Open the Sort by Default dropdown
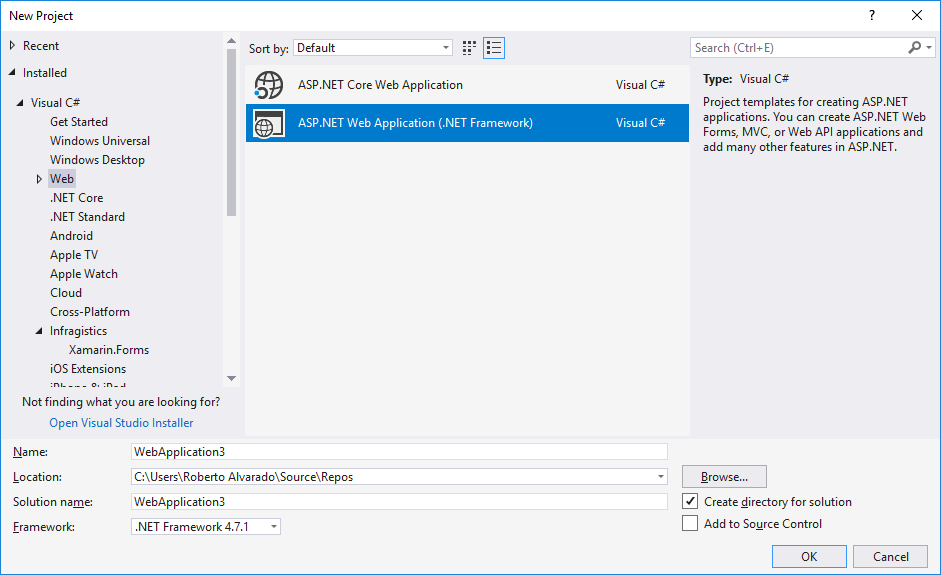The width and height of the screenshot is (941, 575). click(372, 48)
